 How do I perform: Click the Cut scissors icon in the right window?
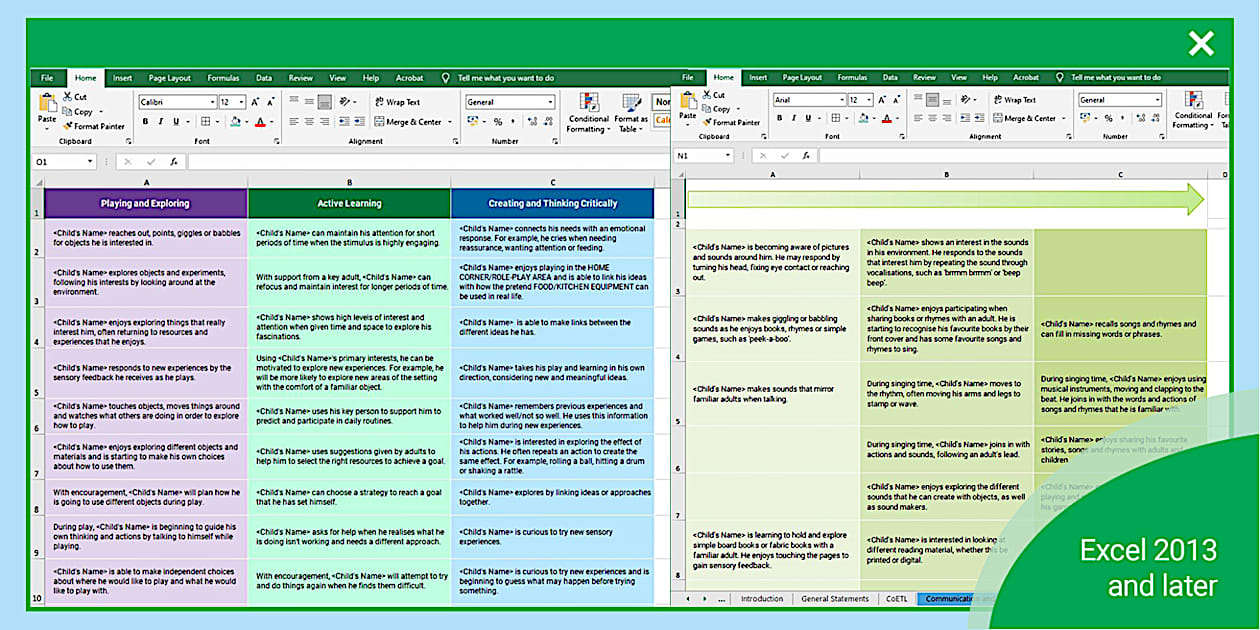click(705, 96)
